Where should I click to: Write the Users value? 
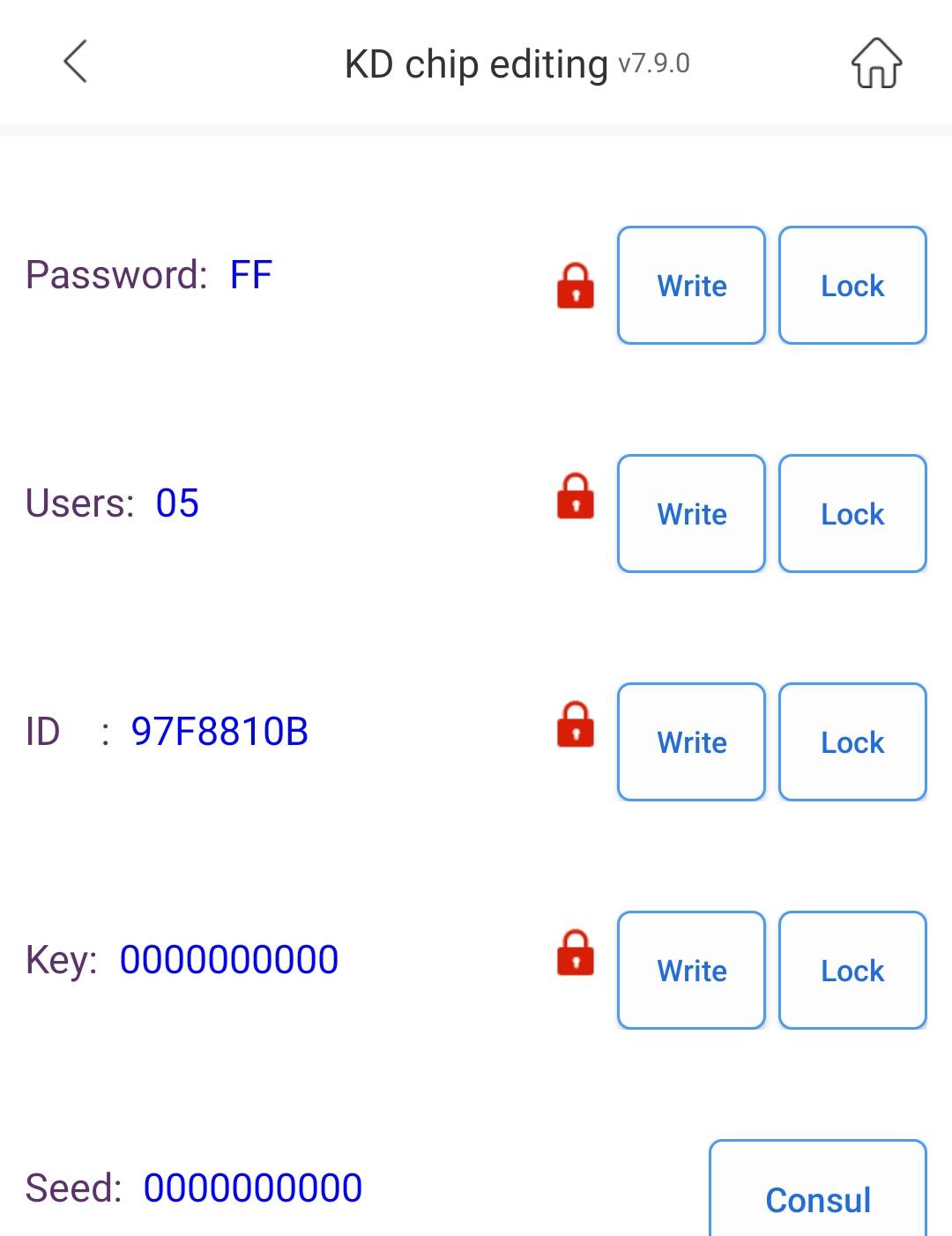pyautogui.click(x=692, y=514)
